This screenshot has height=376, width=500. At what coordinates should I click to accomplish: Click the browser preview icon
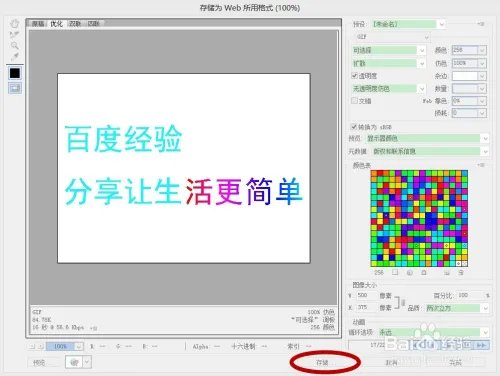(x=74, y=362)
